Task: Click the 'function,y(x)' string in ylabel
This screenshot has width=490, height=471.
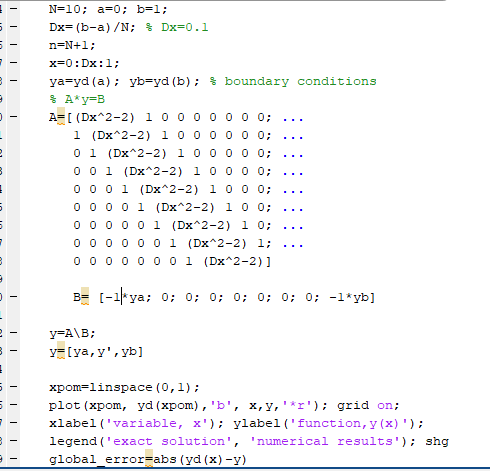Action: pyautogui.click(x=348, y=423)
